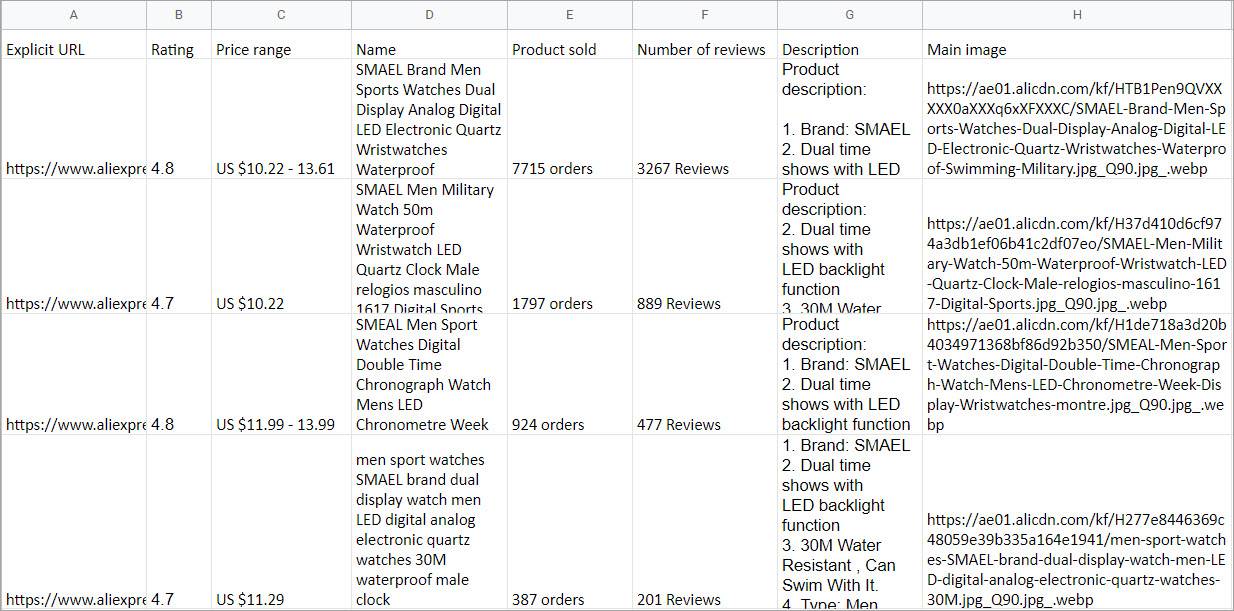Image resolution: width=1234 pixels, height=611 pixels.
Task: Select name cell "SMAEL Brand Men Sports Watches"
Action: pyautogui.click(x=429, y=119)
